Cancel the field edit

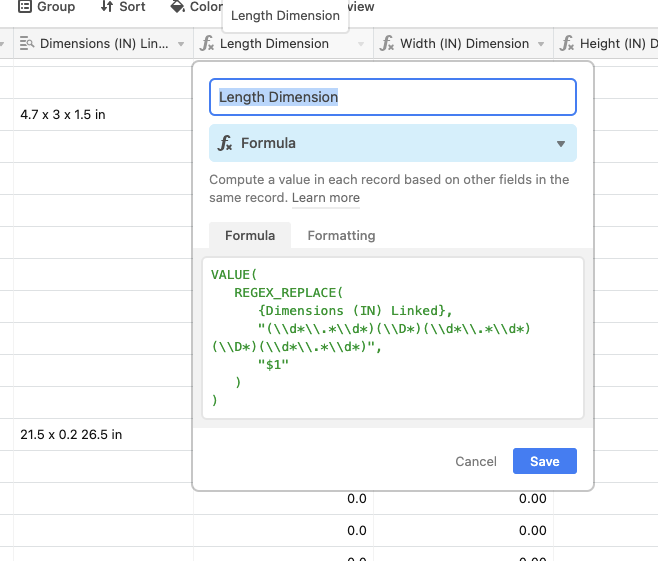476,461
